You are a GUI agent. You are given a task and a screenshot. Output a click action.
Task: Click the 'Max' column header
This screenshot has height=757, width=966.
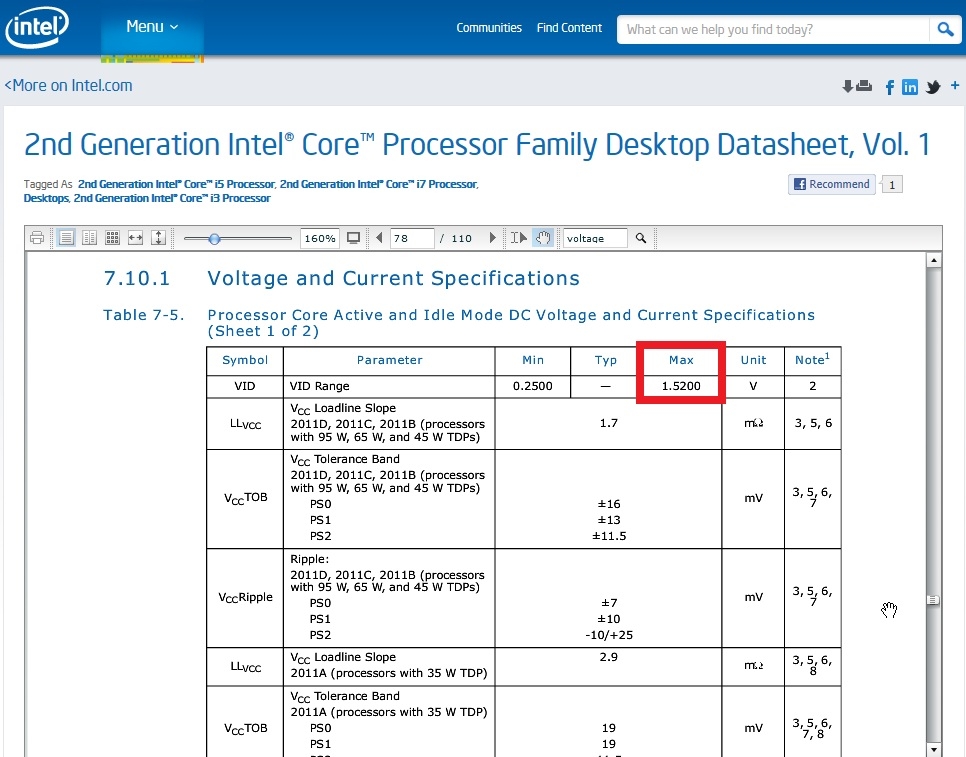click(x=681, y=360)
